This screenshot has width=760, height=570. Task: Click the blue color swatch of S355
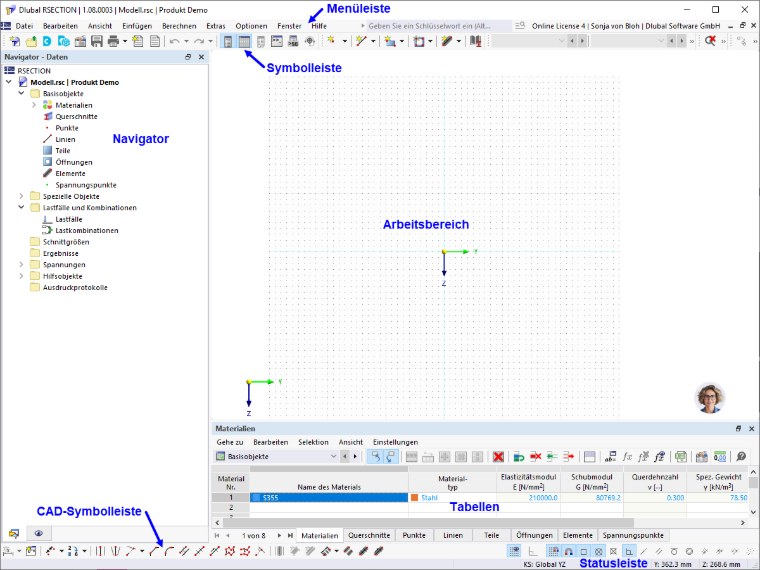pos(256,498)
